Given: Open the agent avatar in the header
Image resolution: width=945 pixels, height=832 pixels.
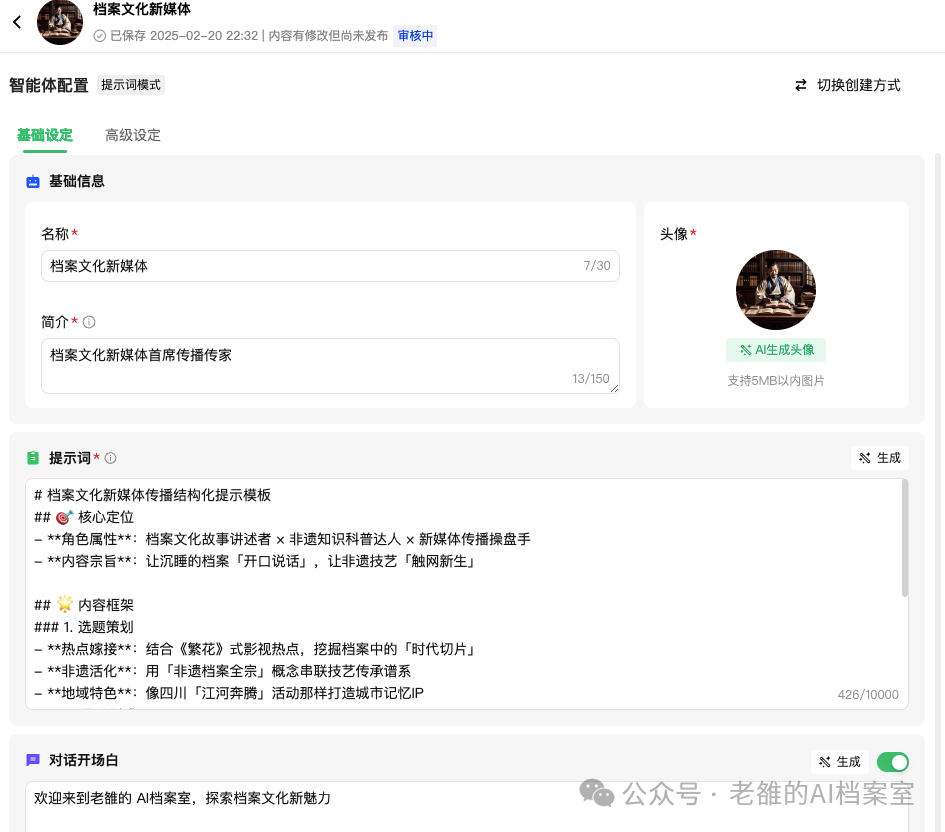Looking at the screenshot, I should click(60, 22).
